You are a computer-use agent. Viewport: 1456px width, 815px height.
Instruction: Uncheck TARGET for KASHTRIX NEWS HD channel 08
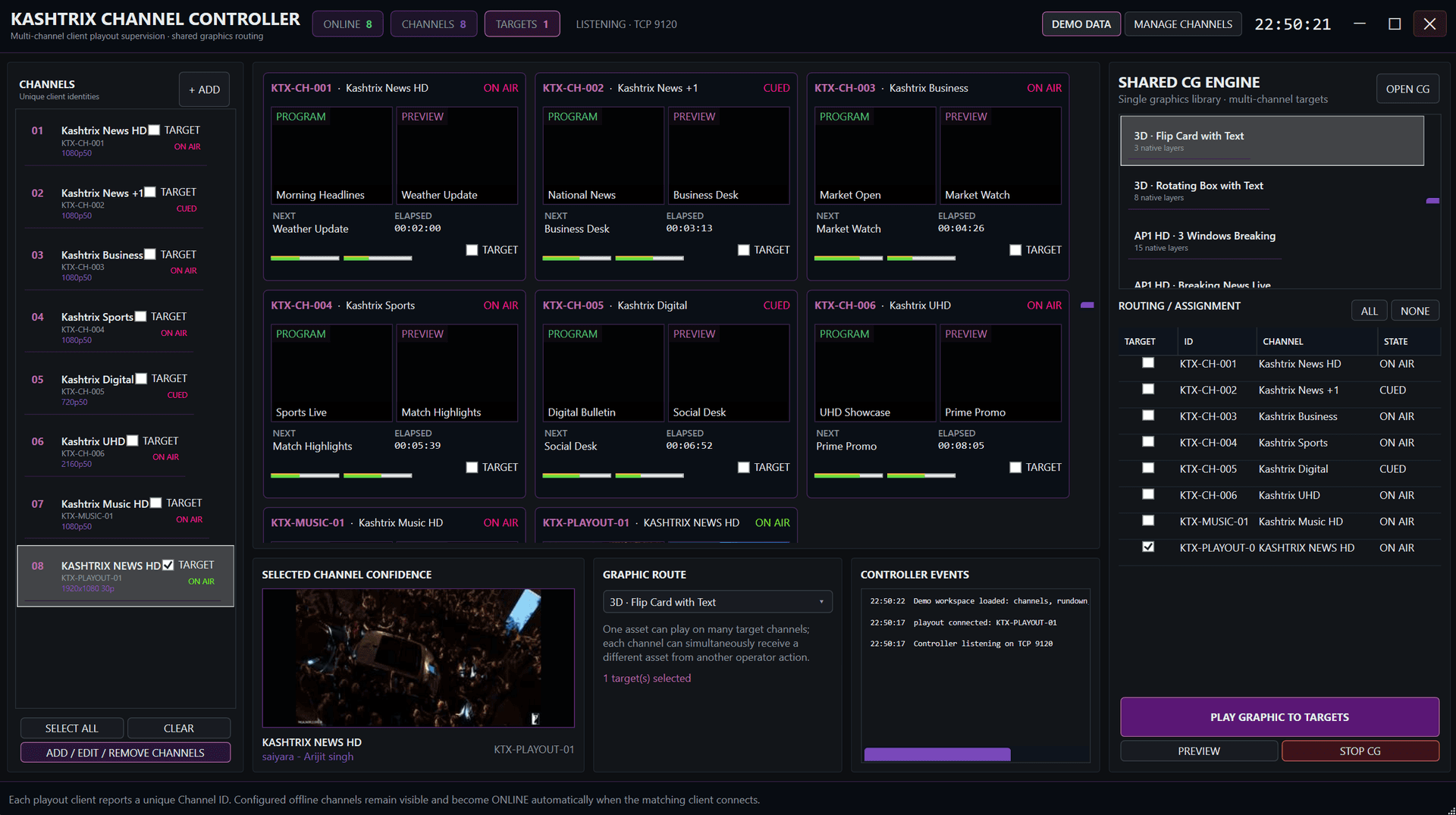(168, 565)
